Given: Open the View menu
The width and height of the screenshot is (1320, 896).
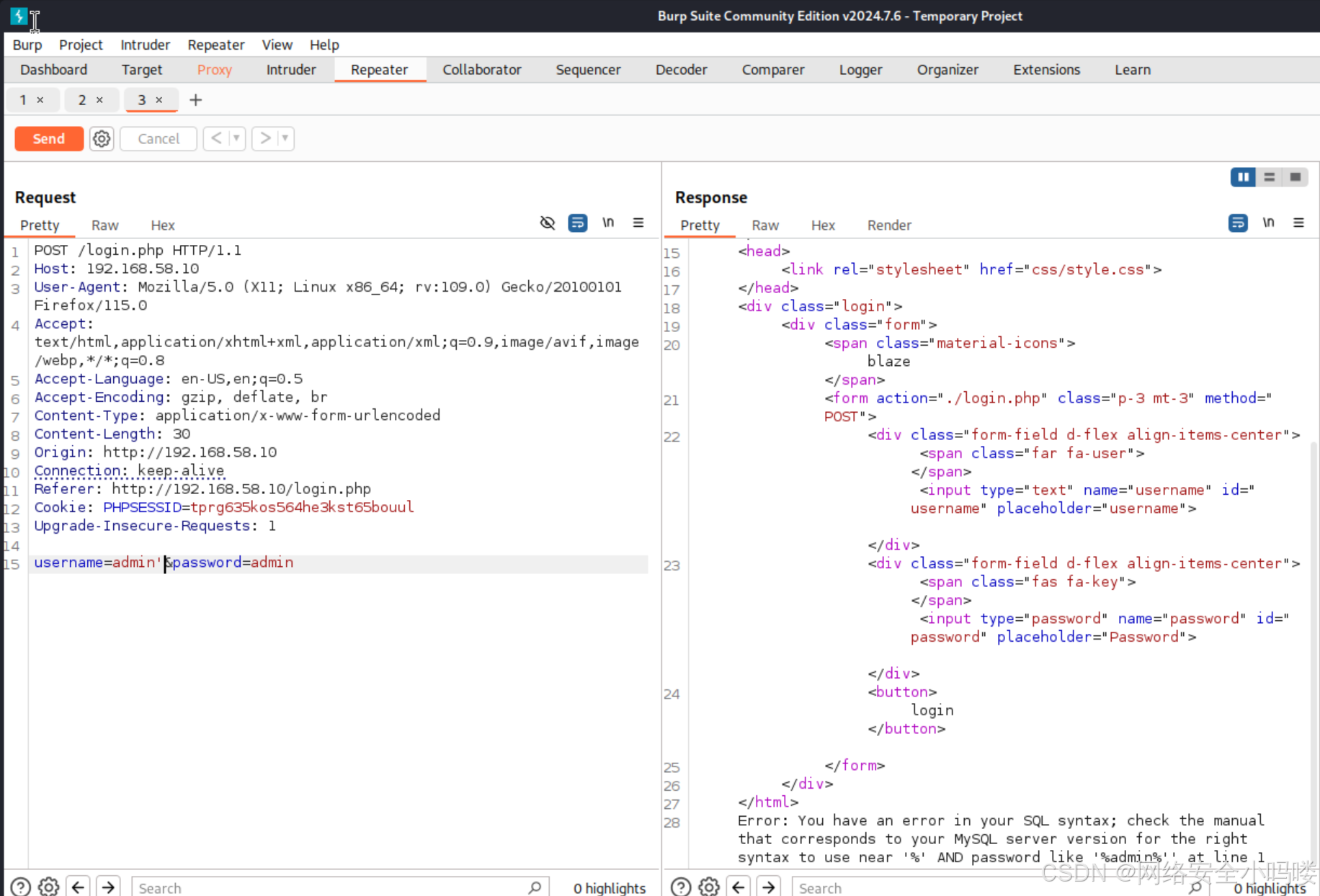Looking at the screenshot, I should point(277,45).
